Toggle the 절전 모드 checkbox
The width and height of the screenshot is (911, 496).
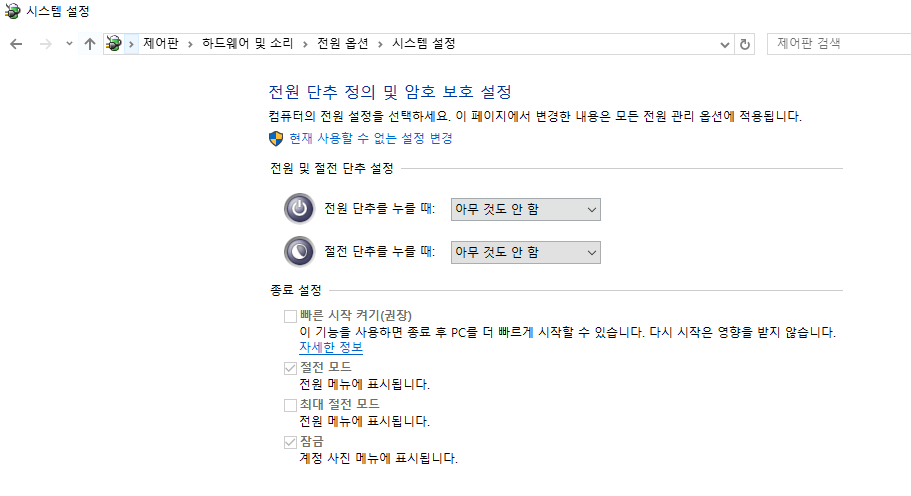click(290, 369)
